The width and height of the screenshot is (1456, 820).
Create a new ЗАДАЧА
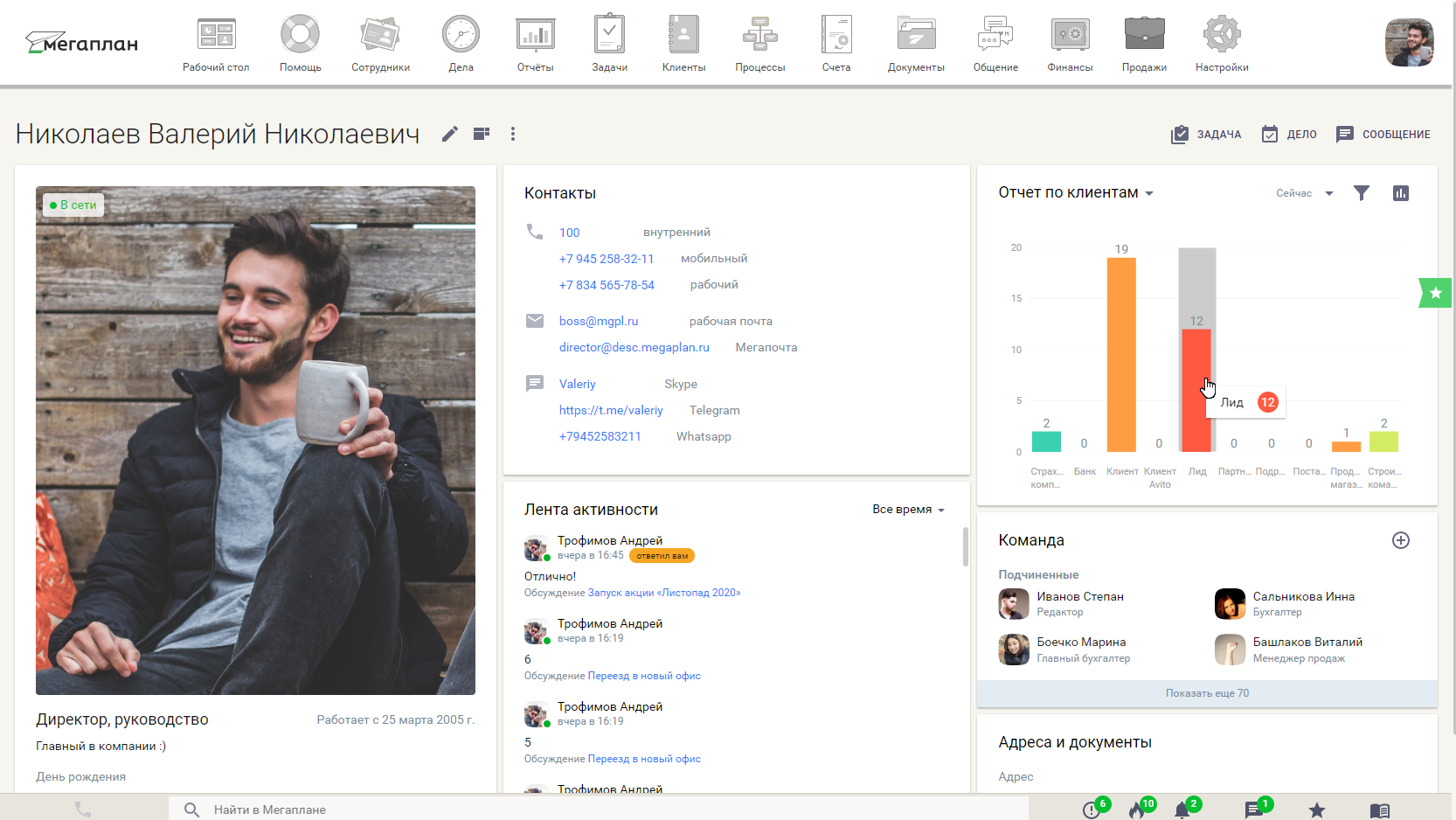click(x=1206, y=135)
